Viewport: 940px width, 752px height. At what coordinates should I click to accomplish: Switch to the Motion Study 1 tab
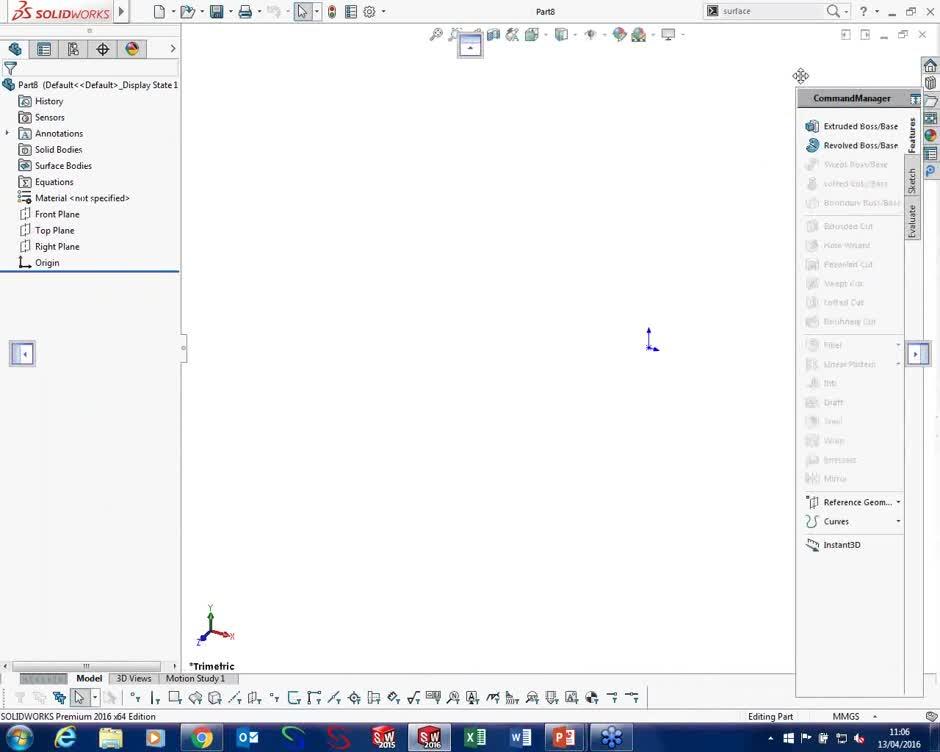(196, 678)
